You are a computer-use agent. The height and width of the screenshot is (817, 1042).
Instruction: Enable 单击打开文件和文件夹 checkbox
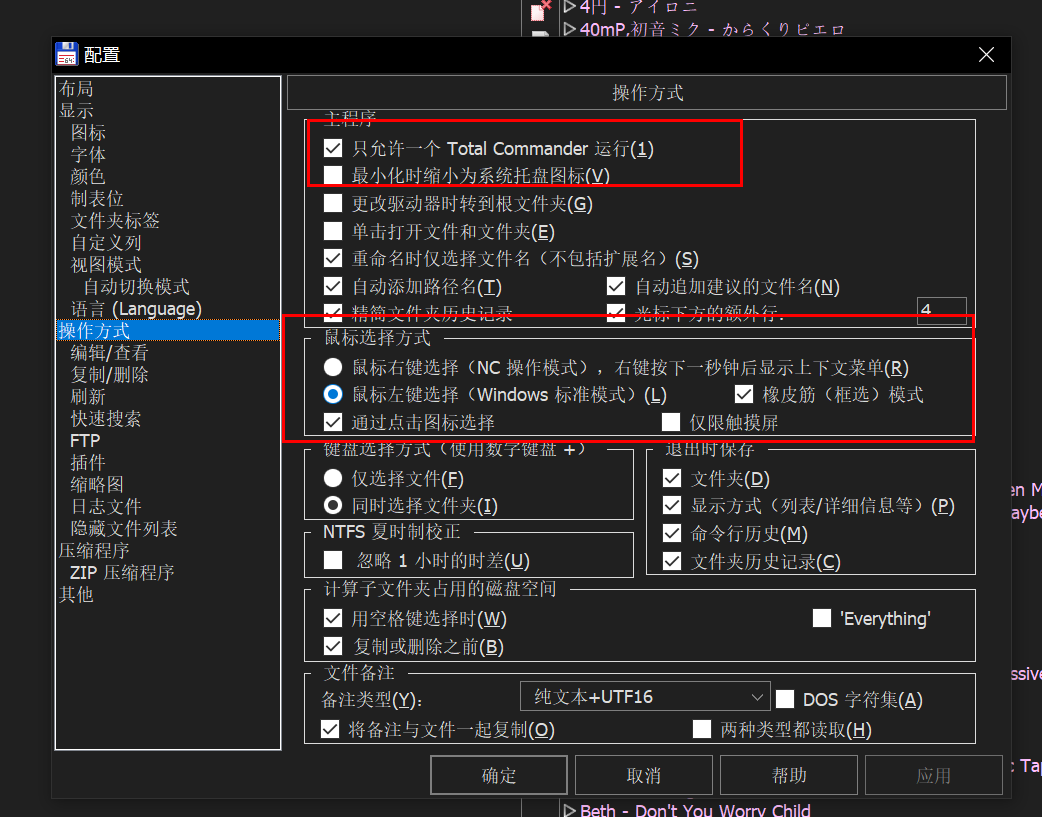point(333,231)
